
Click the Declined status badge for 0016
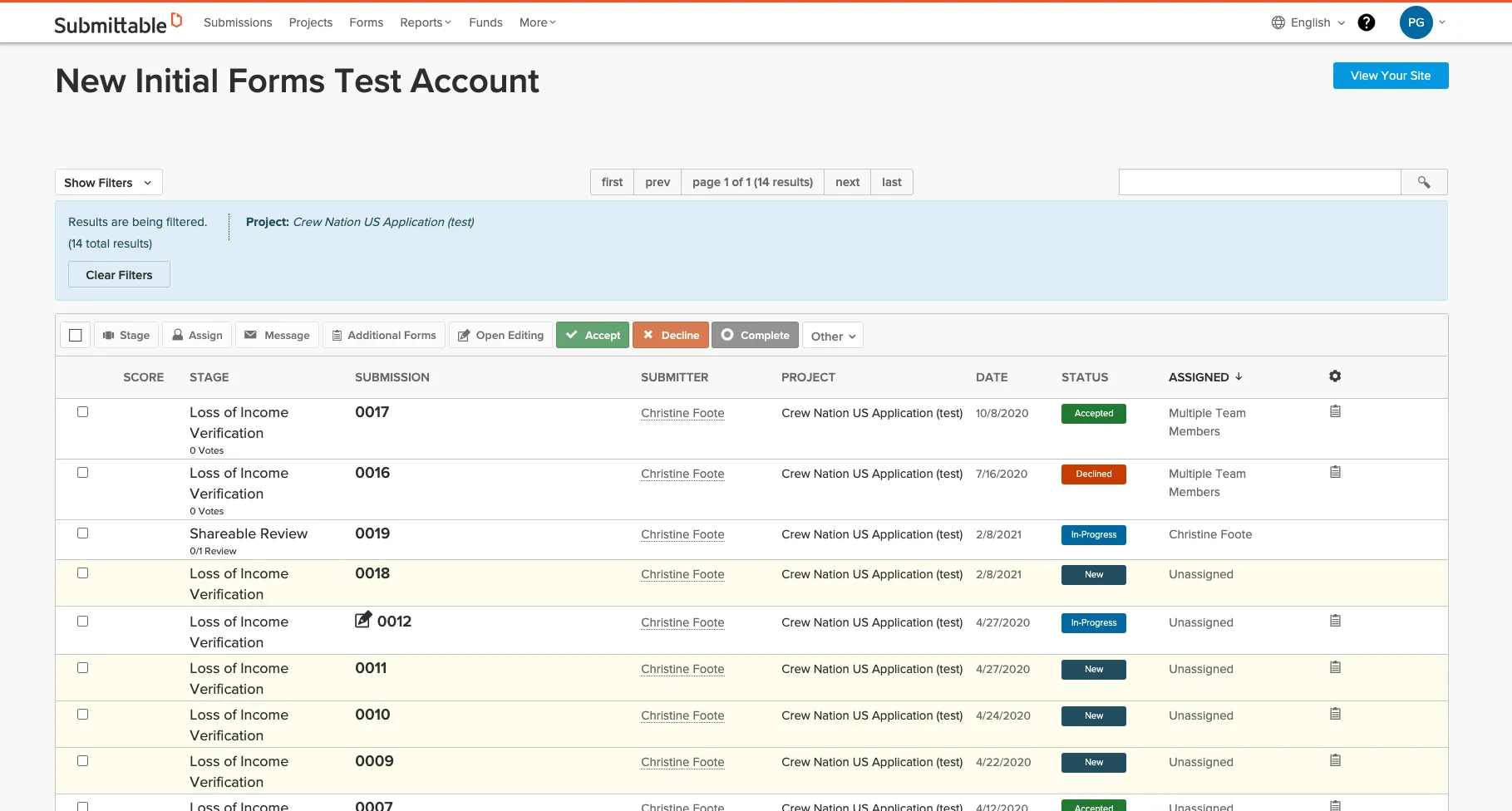click(x=1094, y=474)
